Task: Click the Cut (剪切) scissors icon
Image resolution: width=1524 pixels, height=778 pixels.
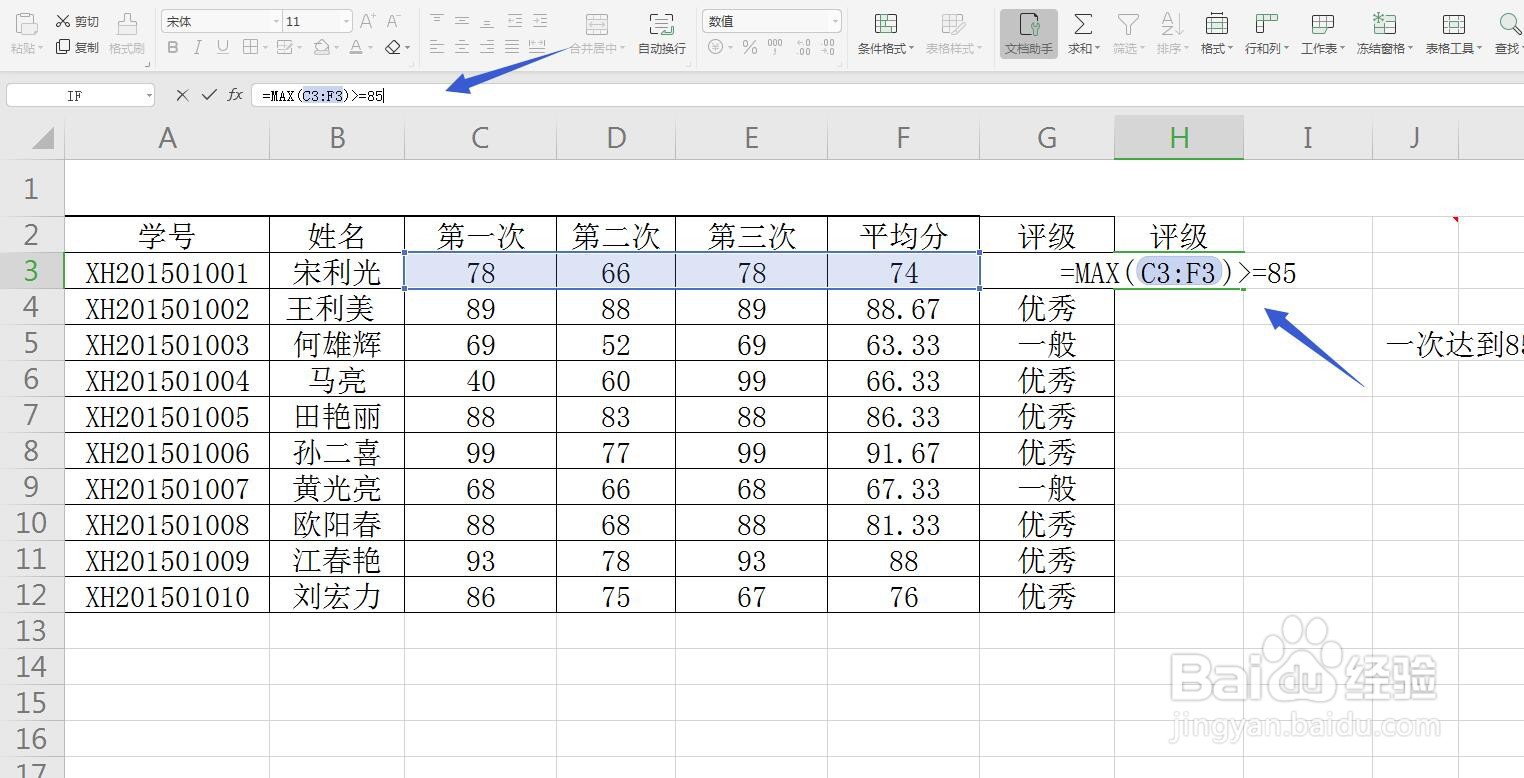Action: click(x=63, y=21)
